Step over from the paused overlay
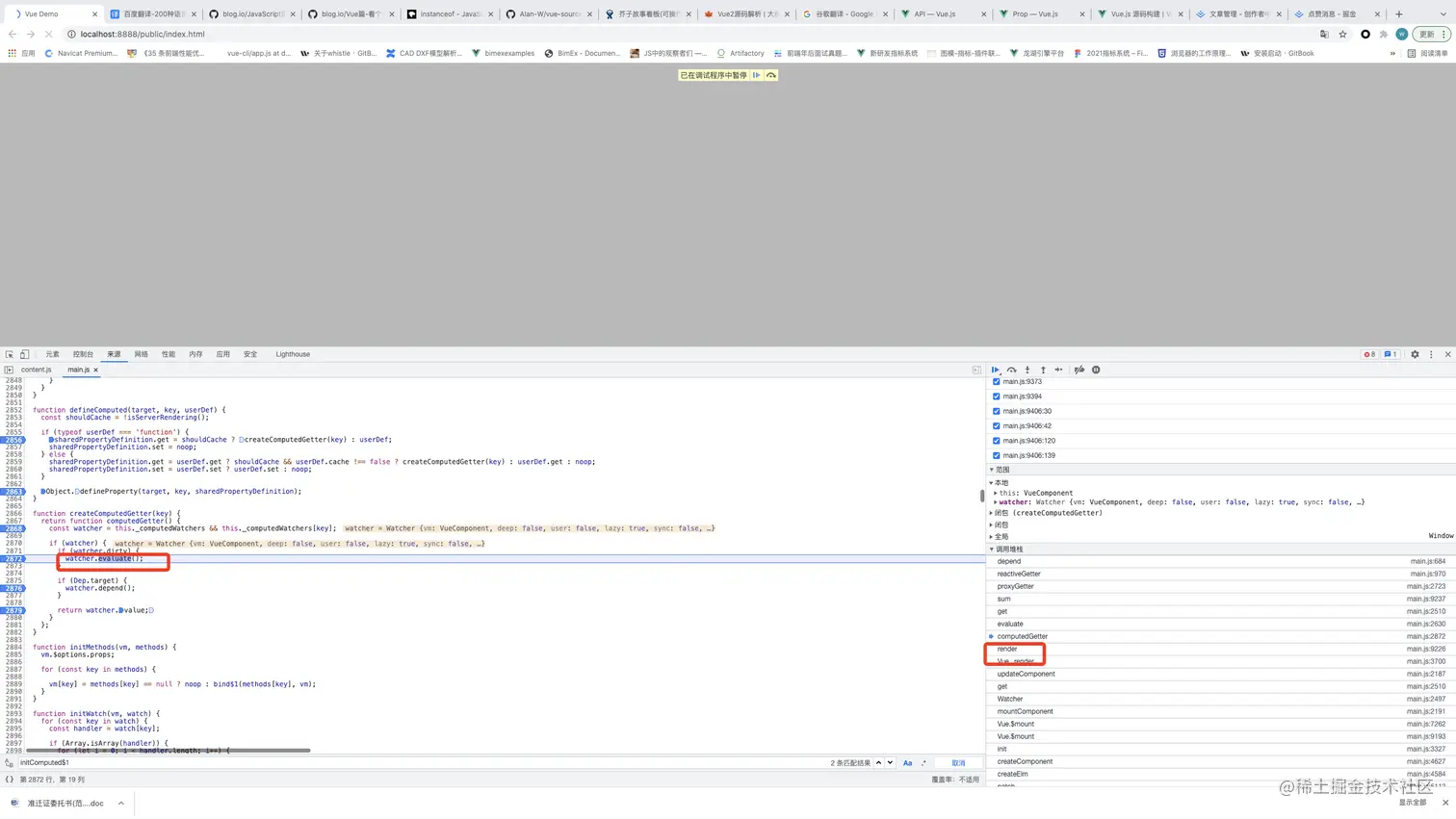The height and width of the screenshot is (819, 1456). pos(771,75)
